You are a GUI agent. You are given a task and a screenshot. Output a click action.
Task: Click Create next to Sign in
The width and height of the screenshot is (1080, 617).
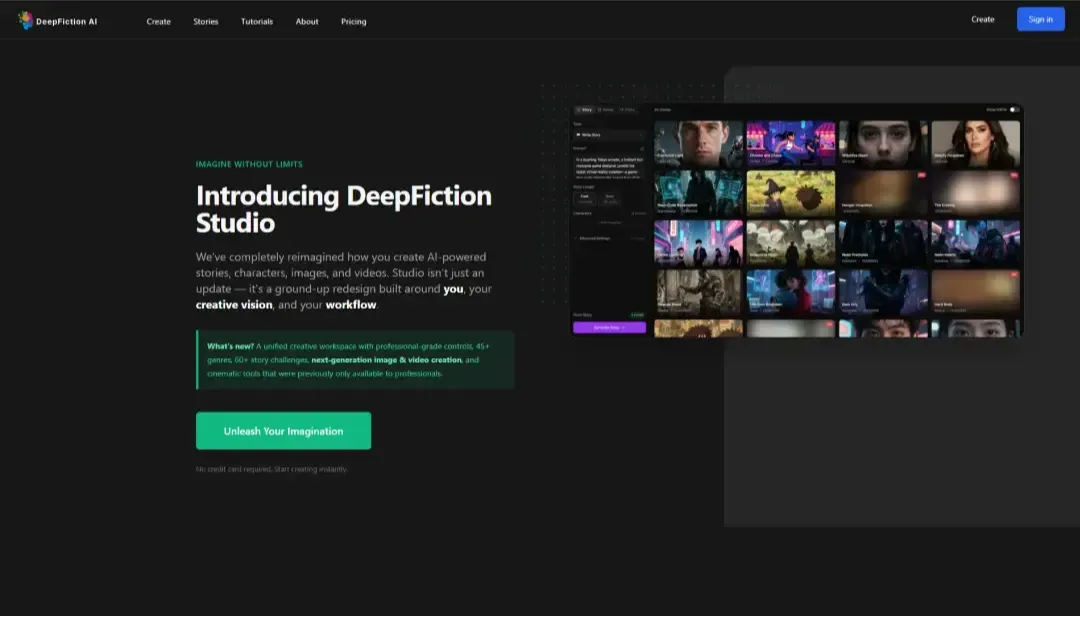click(x=982, y=19)
